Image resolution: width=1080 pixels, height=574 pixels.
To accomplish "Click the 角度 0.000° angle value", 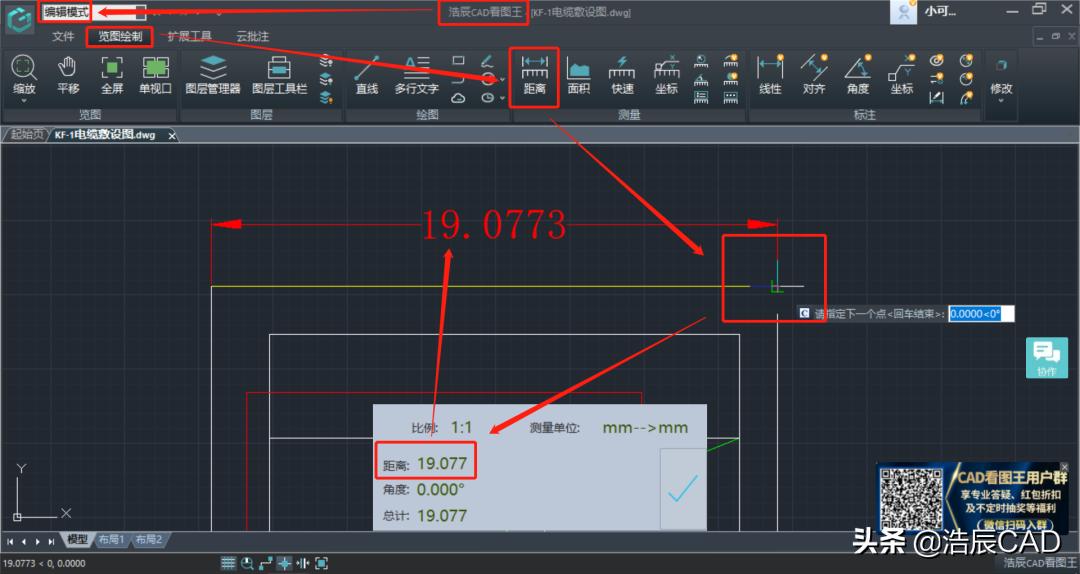I will pos(441,490).
